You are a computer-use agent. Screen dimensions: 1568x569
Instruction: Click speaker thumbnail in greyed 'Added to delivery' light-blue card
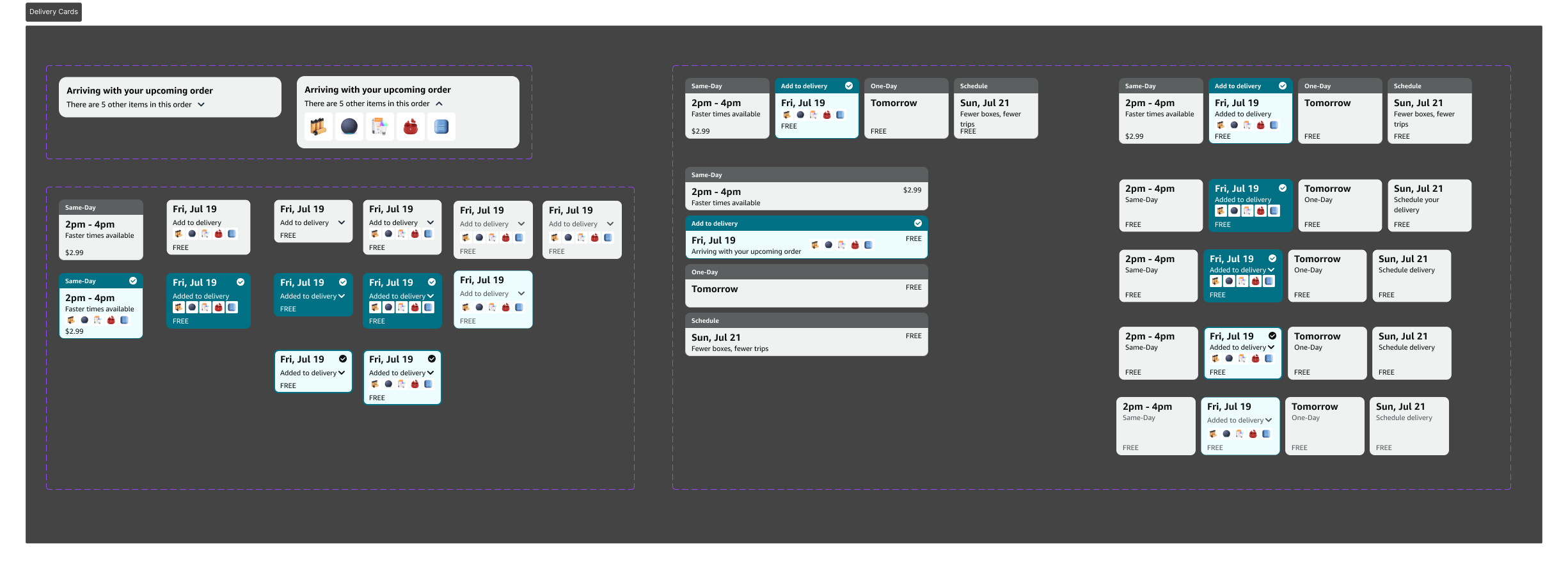1226,433
